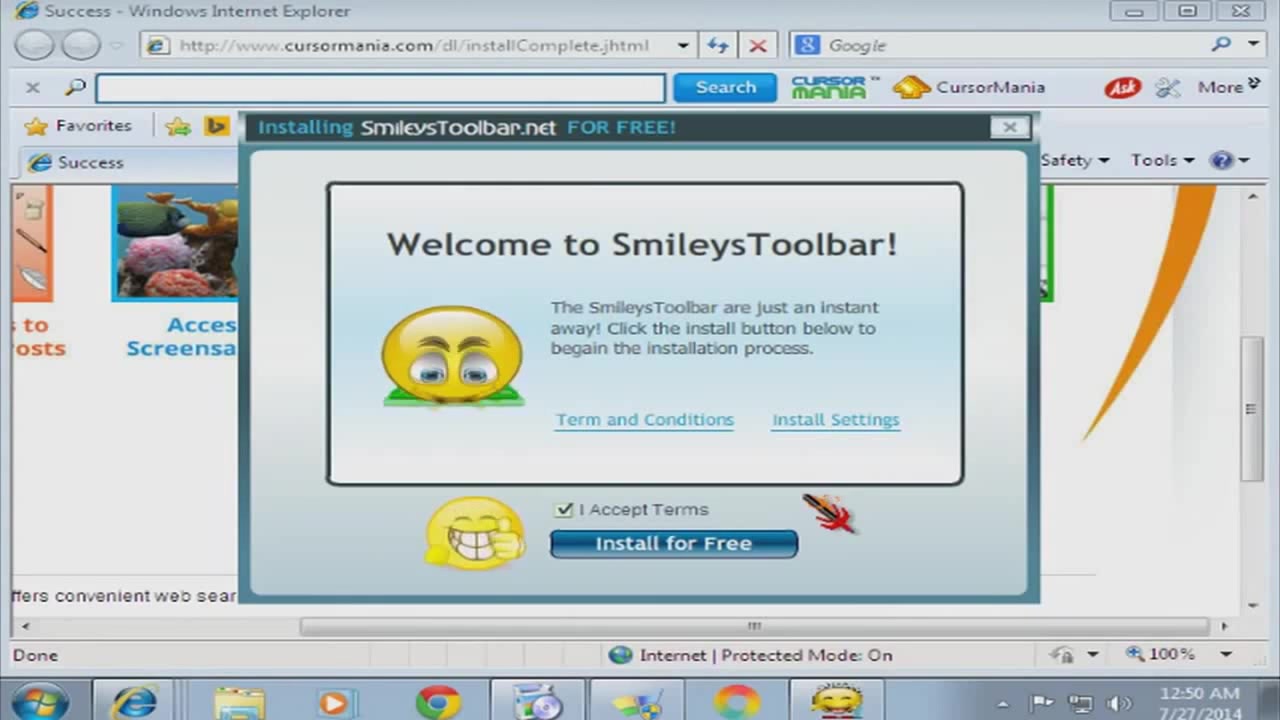Add current page via the star icon

(177, 125)
